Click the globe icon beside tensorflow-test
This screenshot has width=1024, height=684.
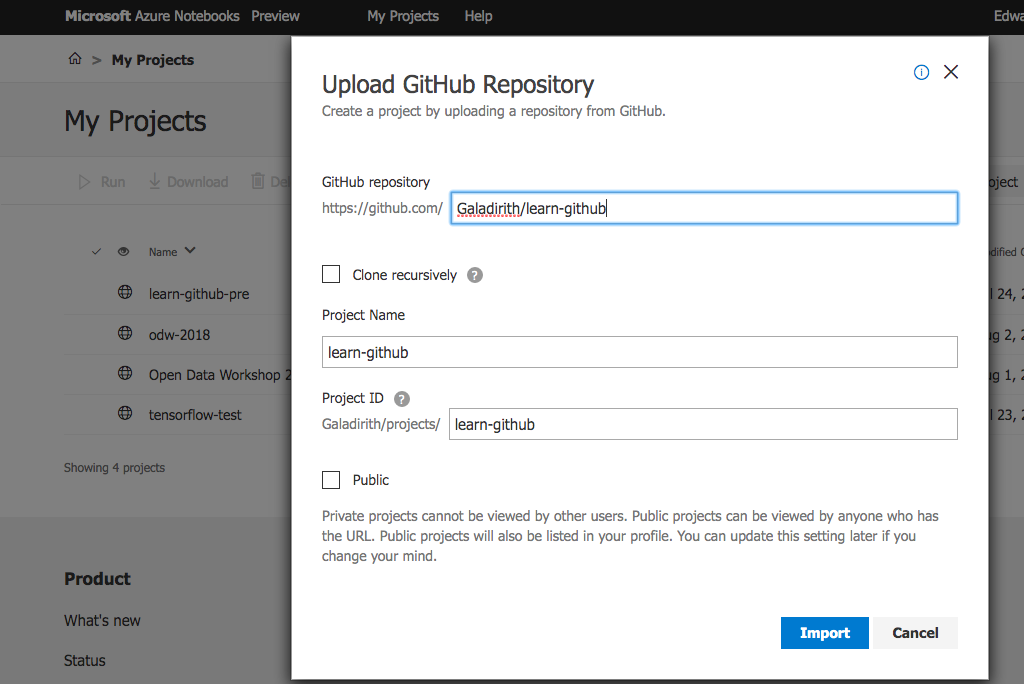[125, 413]
